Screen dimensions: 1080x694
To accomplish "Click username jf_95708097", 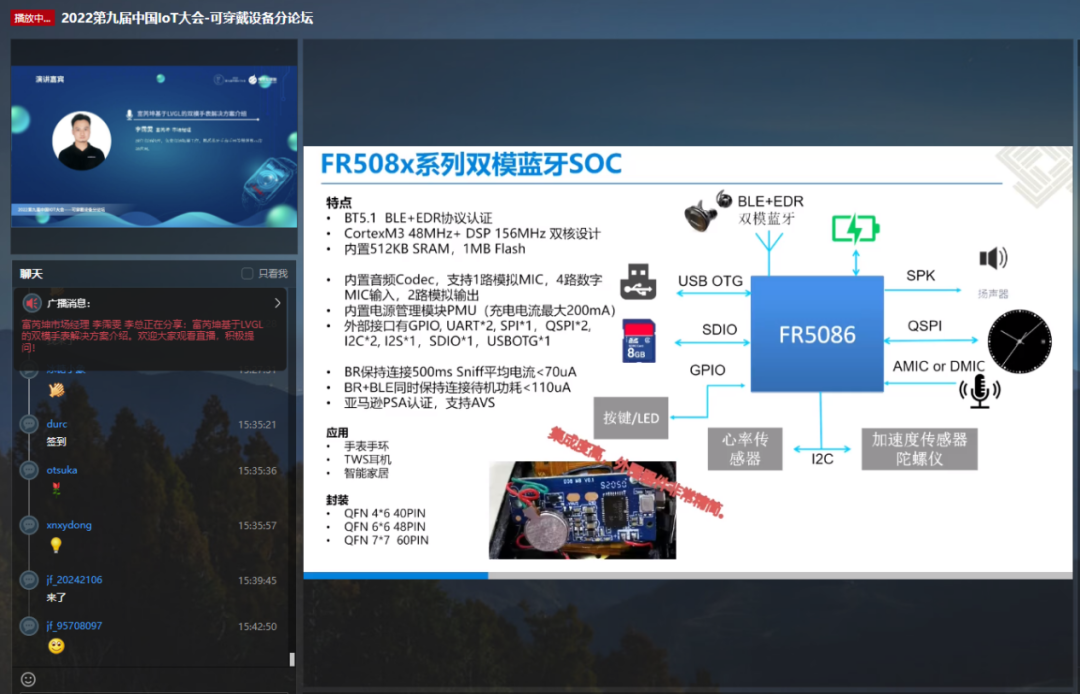I will click(x=74, y=626).
